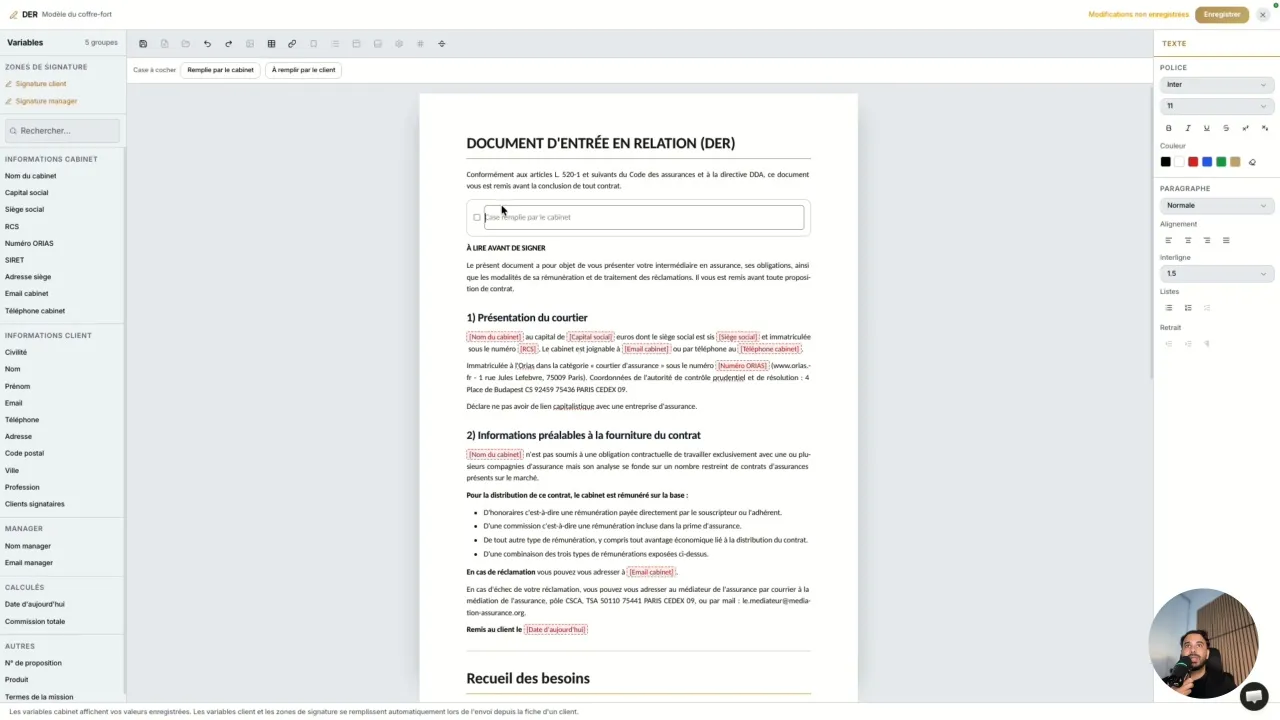Viewport: 1280px width, 720px height.
Task: Insert a bulleted list
Action: coord(1168,308)
